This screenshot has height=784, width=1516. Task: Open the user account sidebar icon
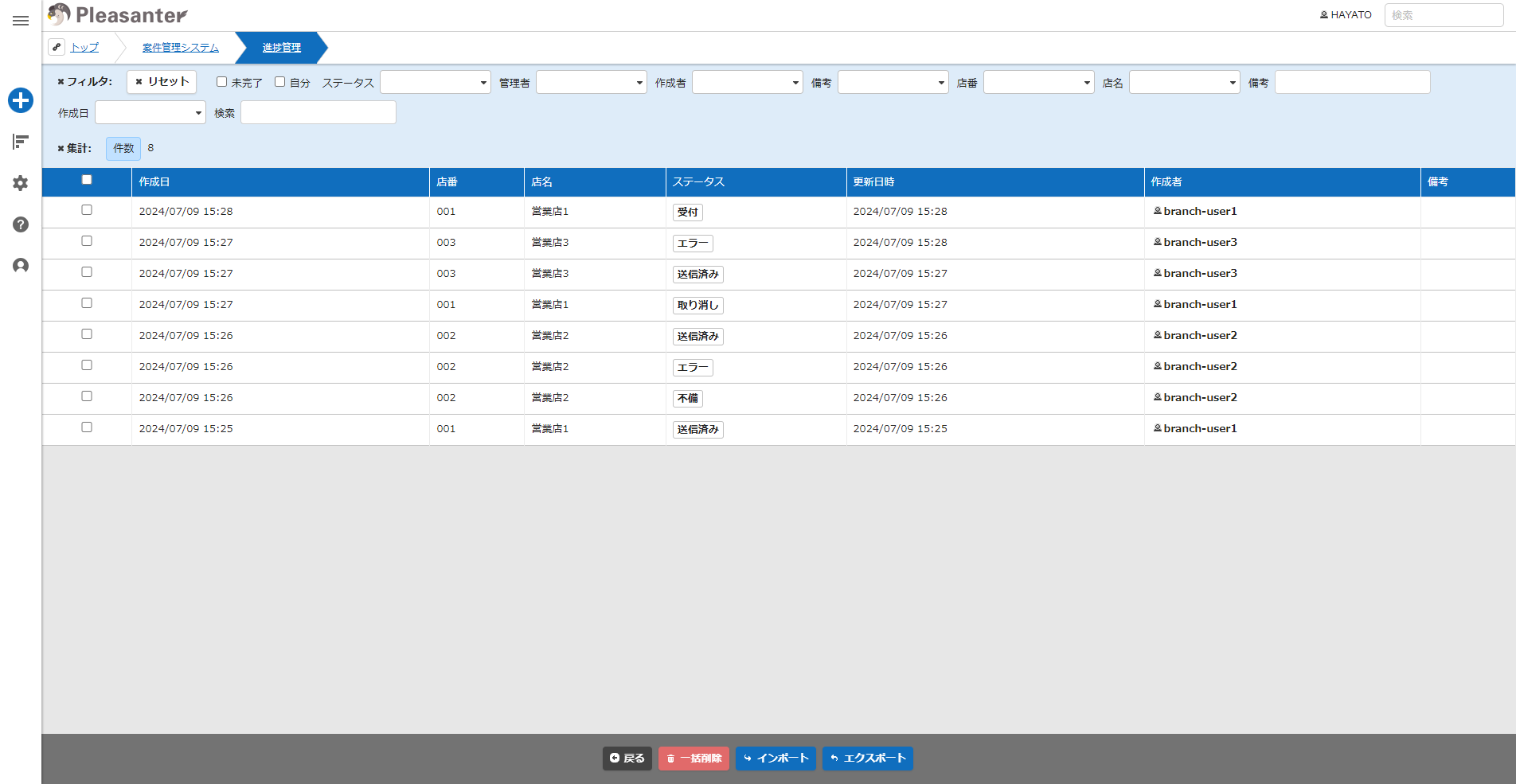[21, 266]
